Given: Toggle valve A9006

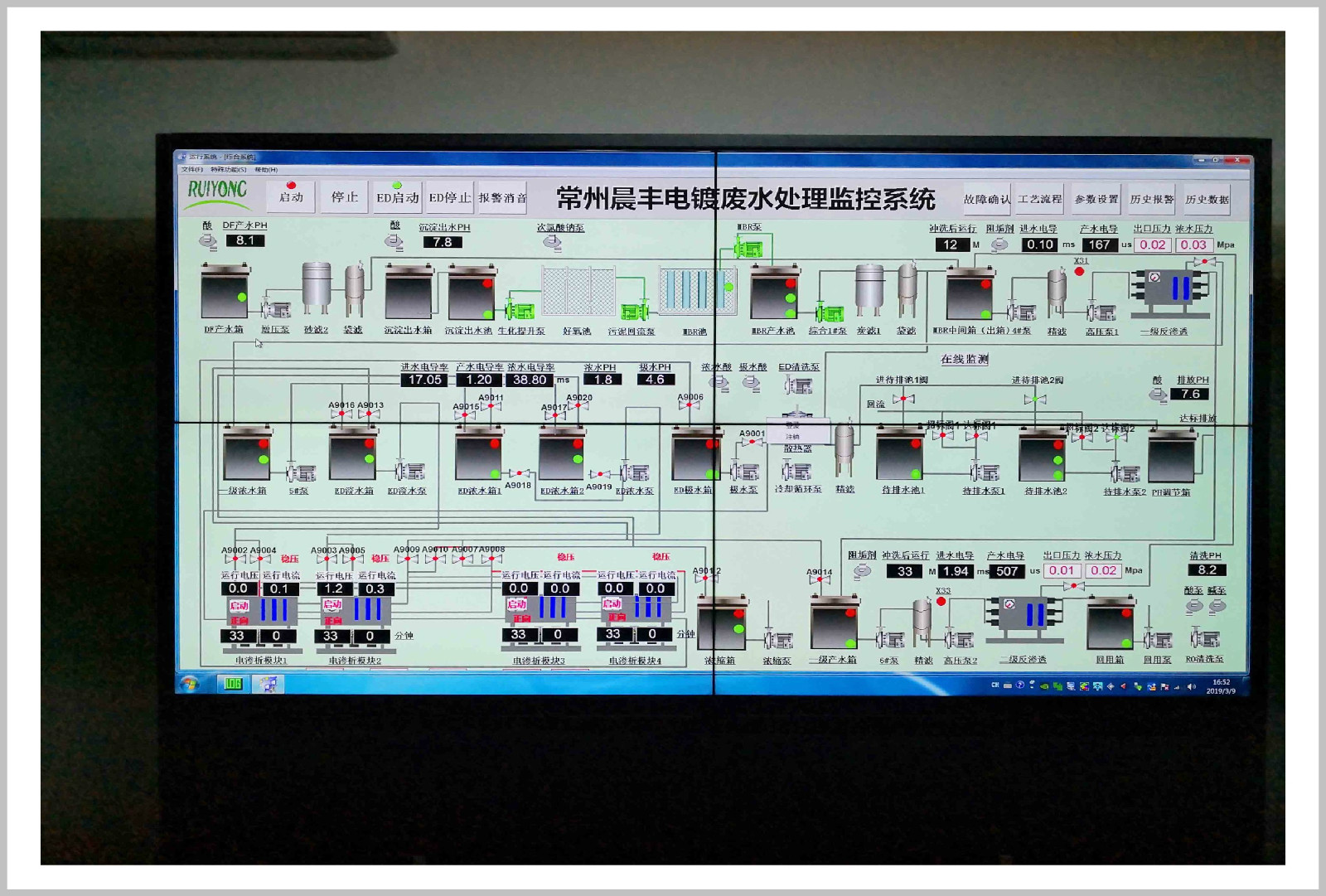Looking at the screenshot, I should 689,405.
